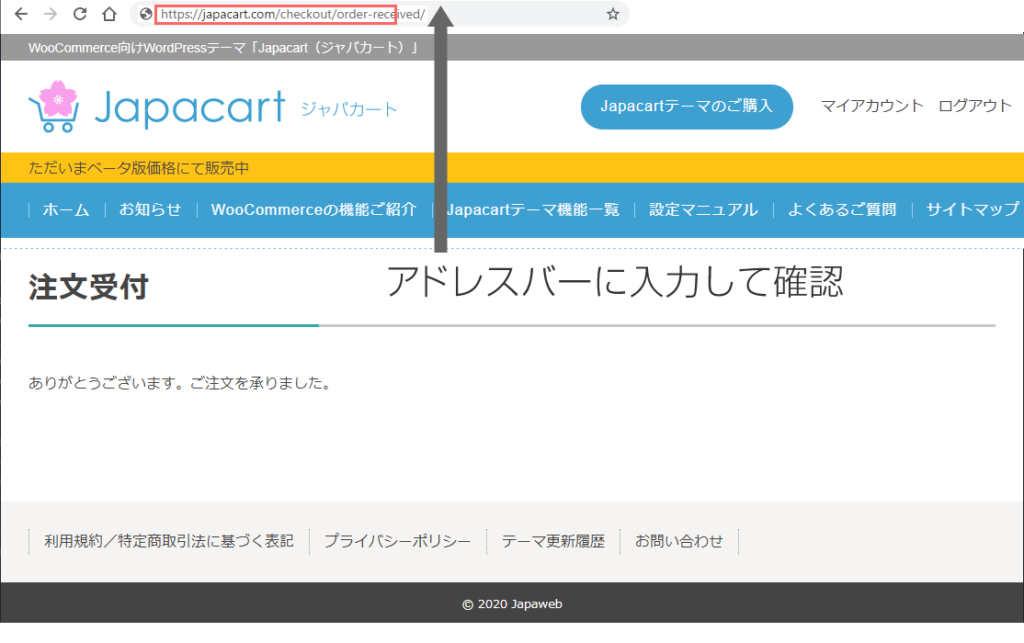Open マイアカウント link

click(872, 106)
